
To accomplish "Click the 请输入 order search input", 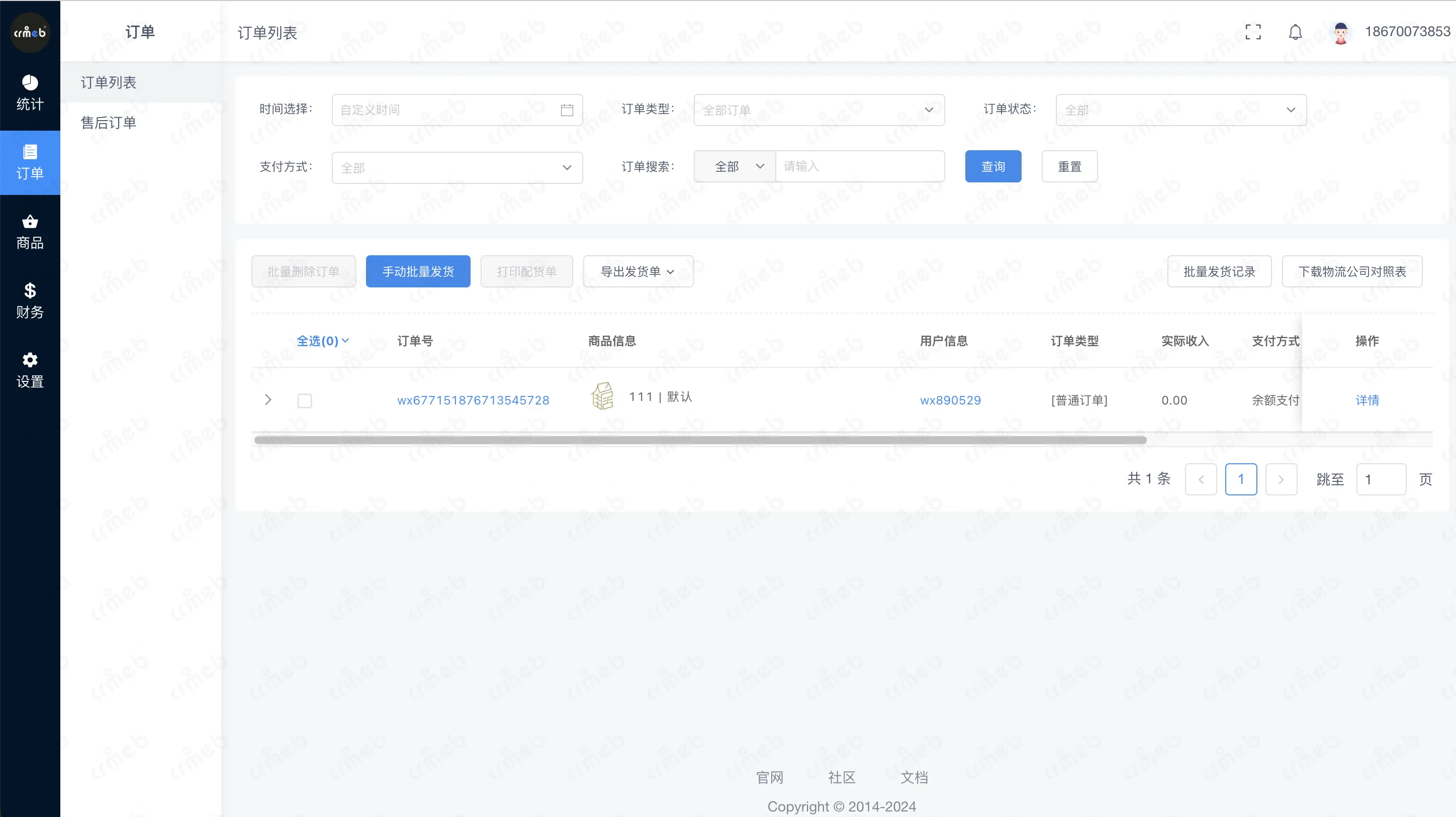I will pyautogui.click(x=860, y=167).
